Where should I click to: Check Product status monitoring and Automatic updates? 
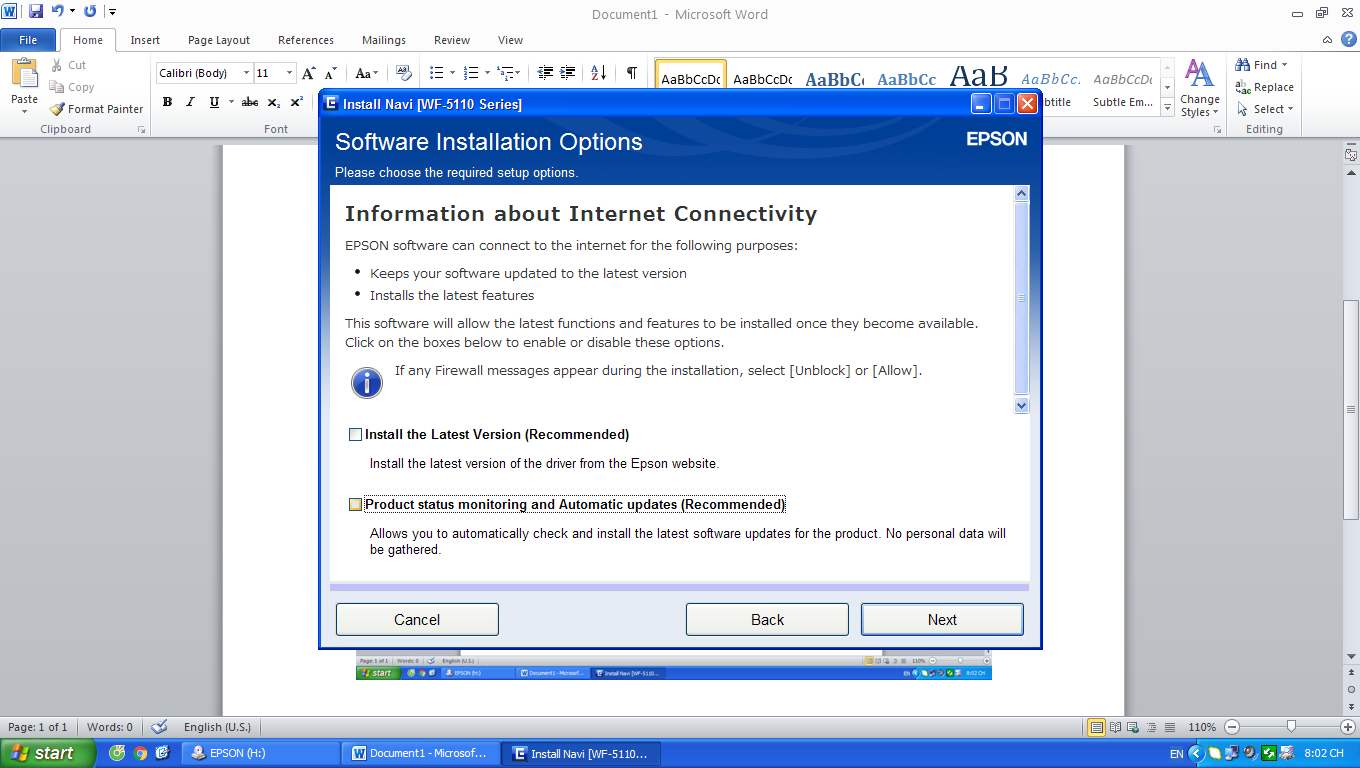click(x=355, y=505)
